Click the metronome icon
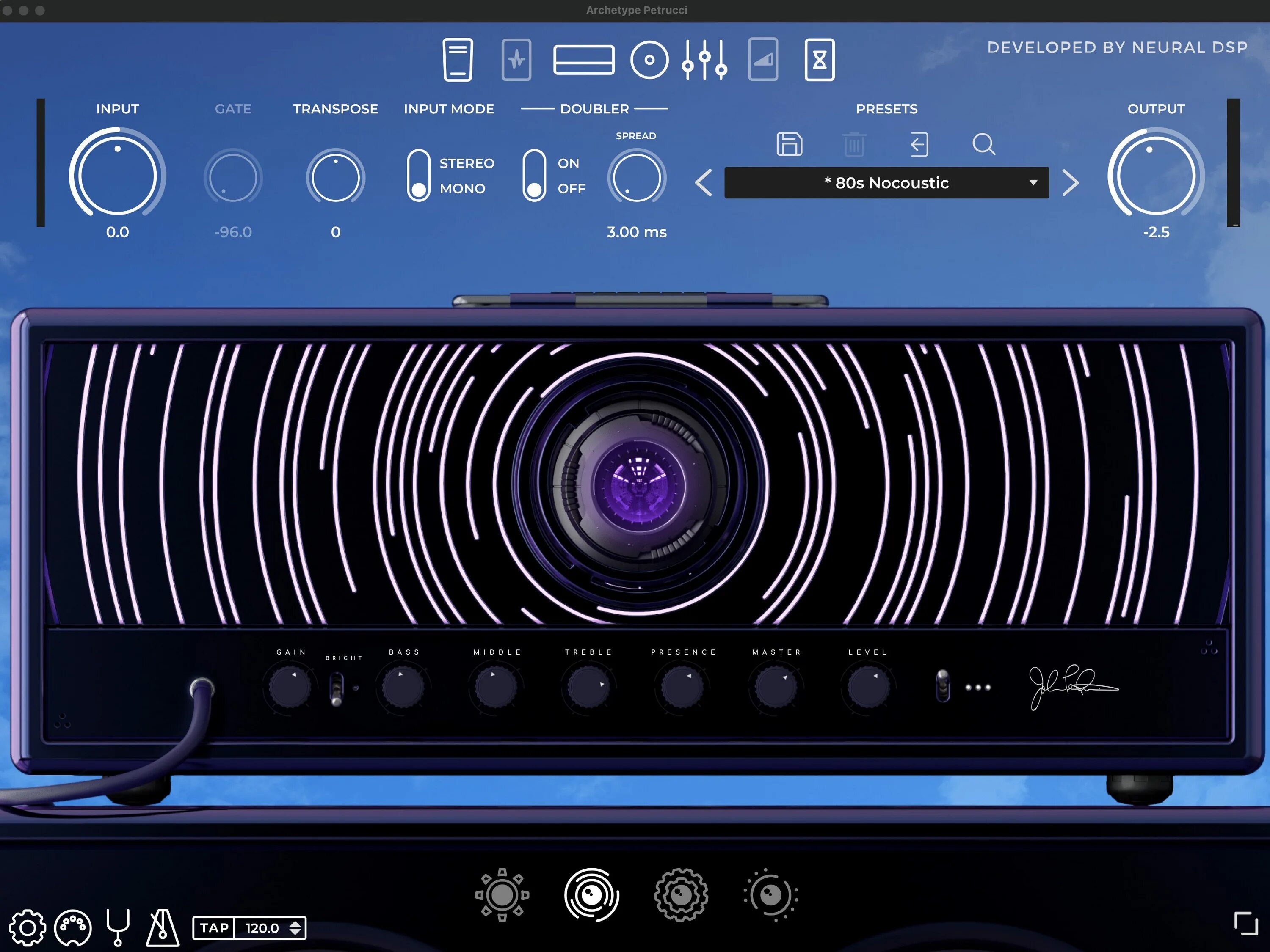 pos(162,927)
